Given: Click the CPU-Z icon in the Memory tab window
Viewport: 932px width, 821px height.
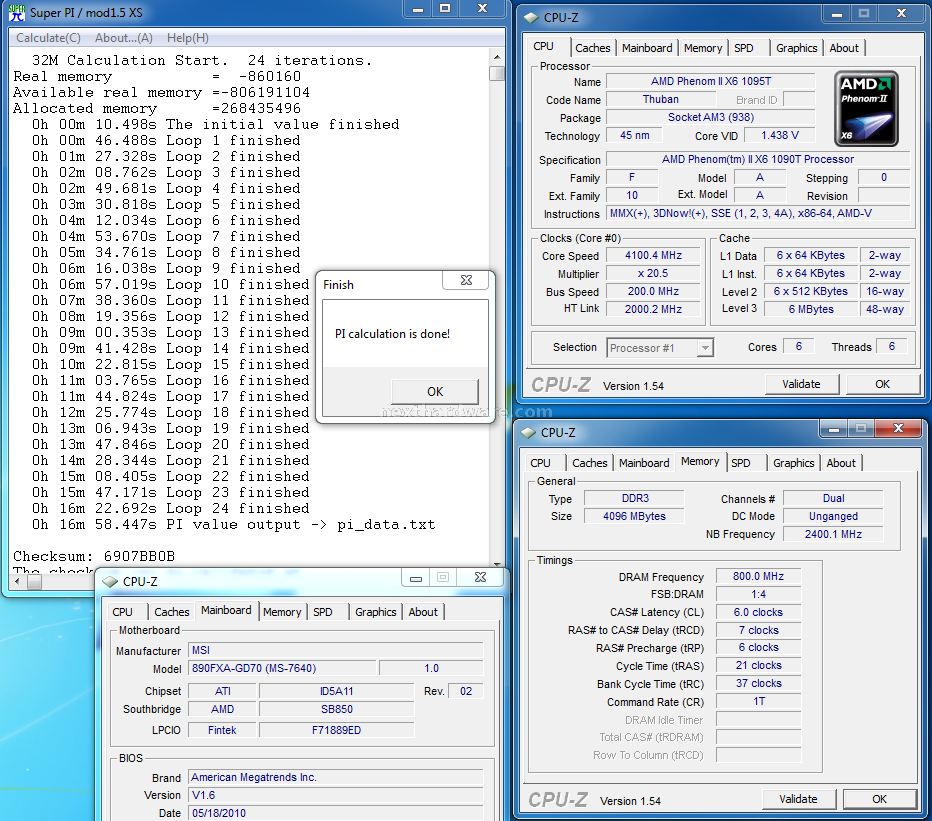Looking at the screenshot, I should tap(528, 433).
